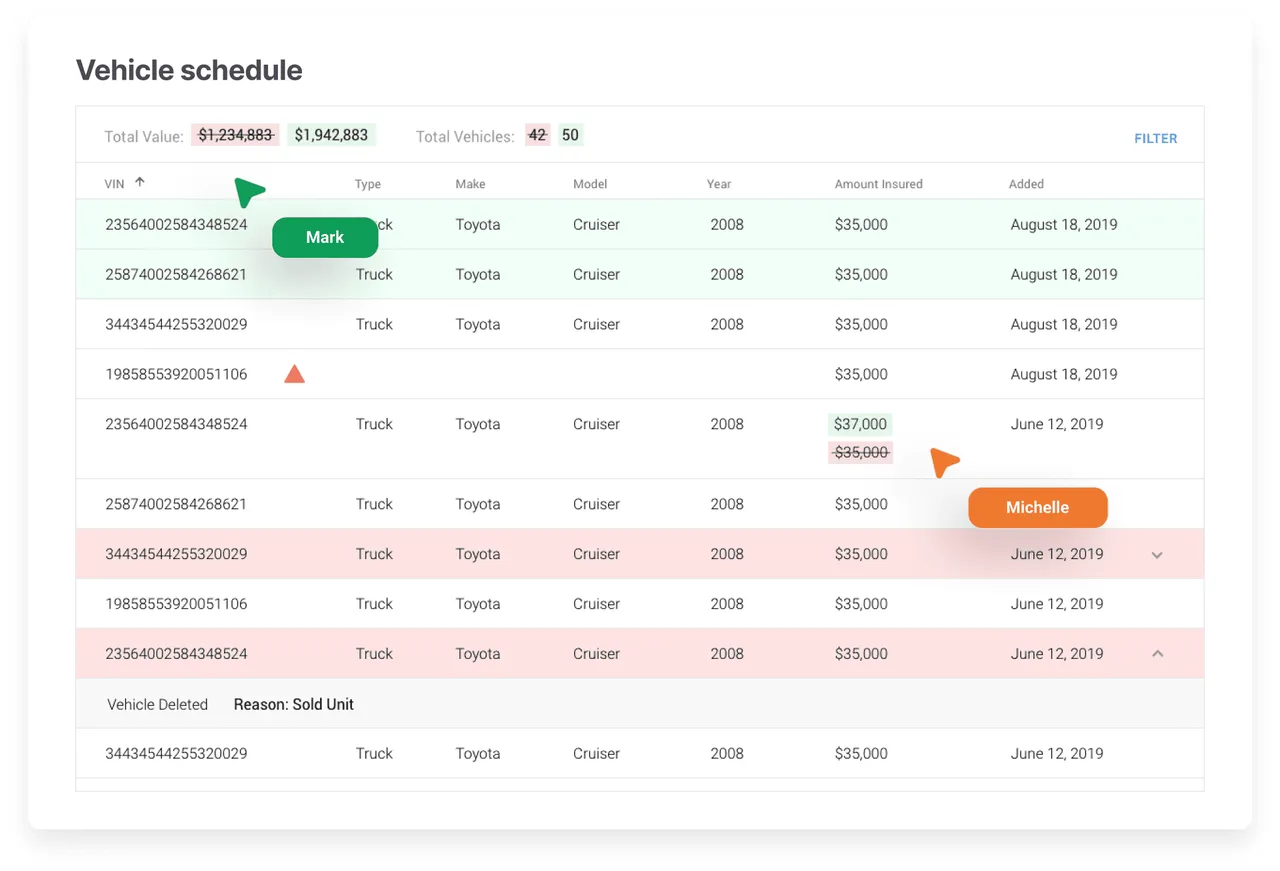Click the Year column header
1280x871 pixels.
click(x=719, y=184)
